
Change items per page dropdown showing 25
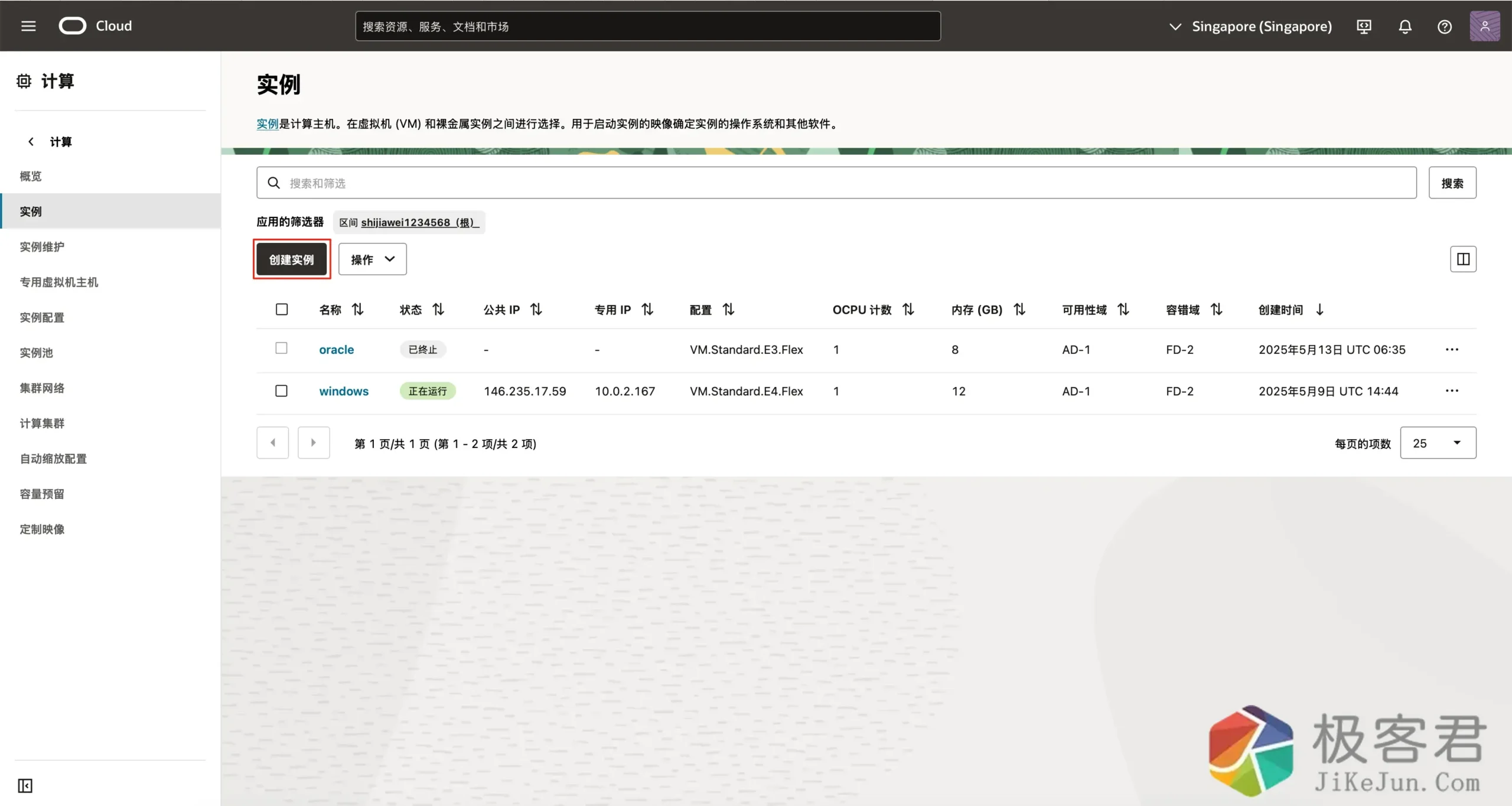[x=1438, y=443]
